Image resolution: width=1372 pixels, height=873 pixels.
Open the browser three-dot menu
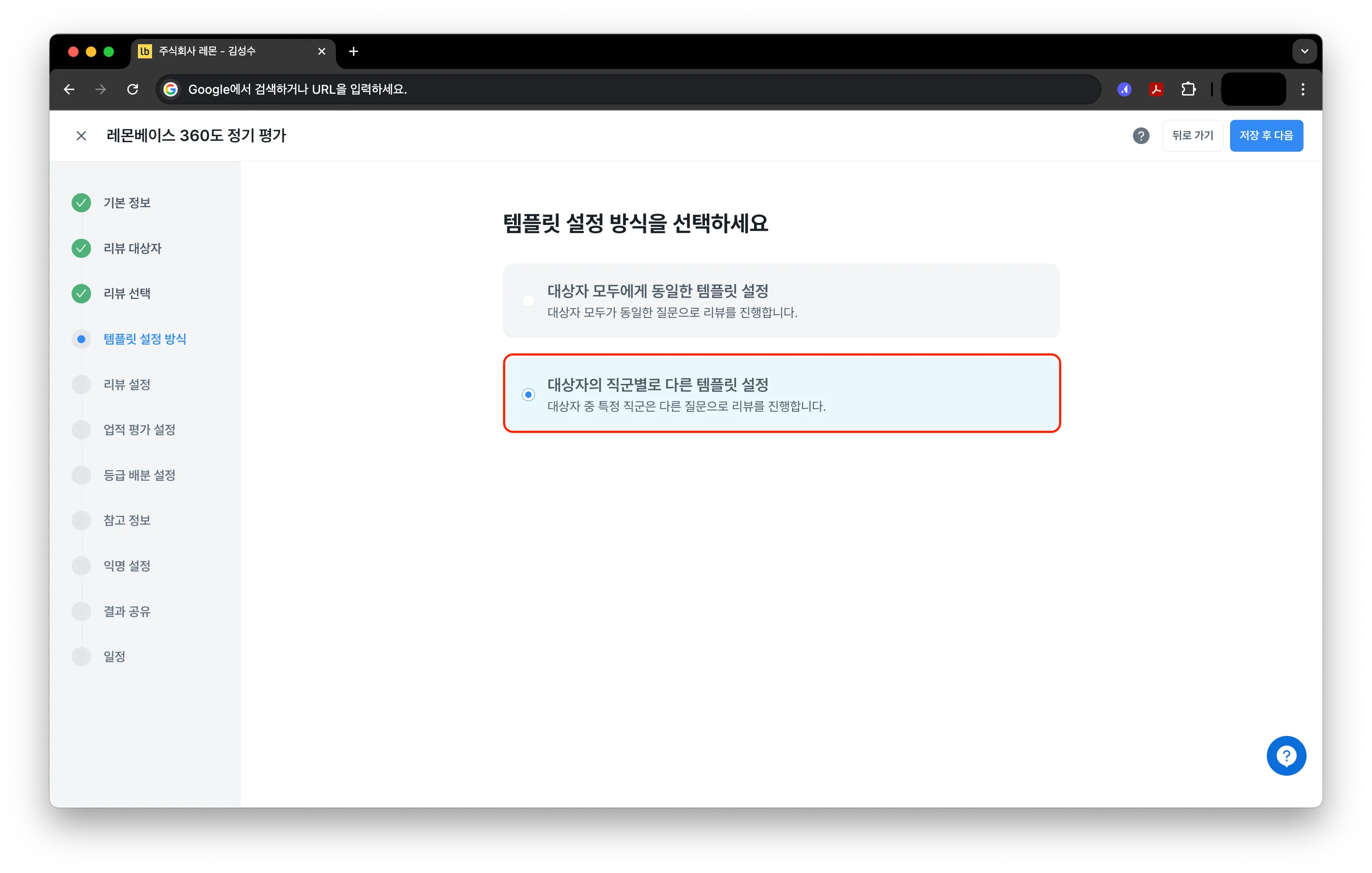tap(1303, 89)
